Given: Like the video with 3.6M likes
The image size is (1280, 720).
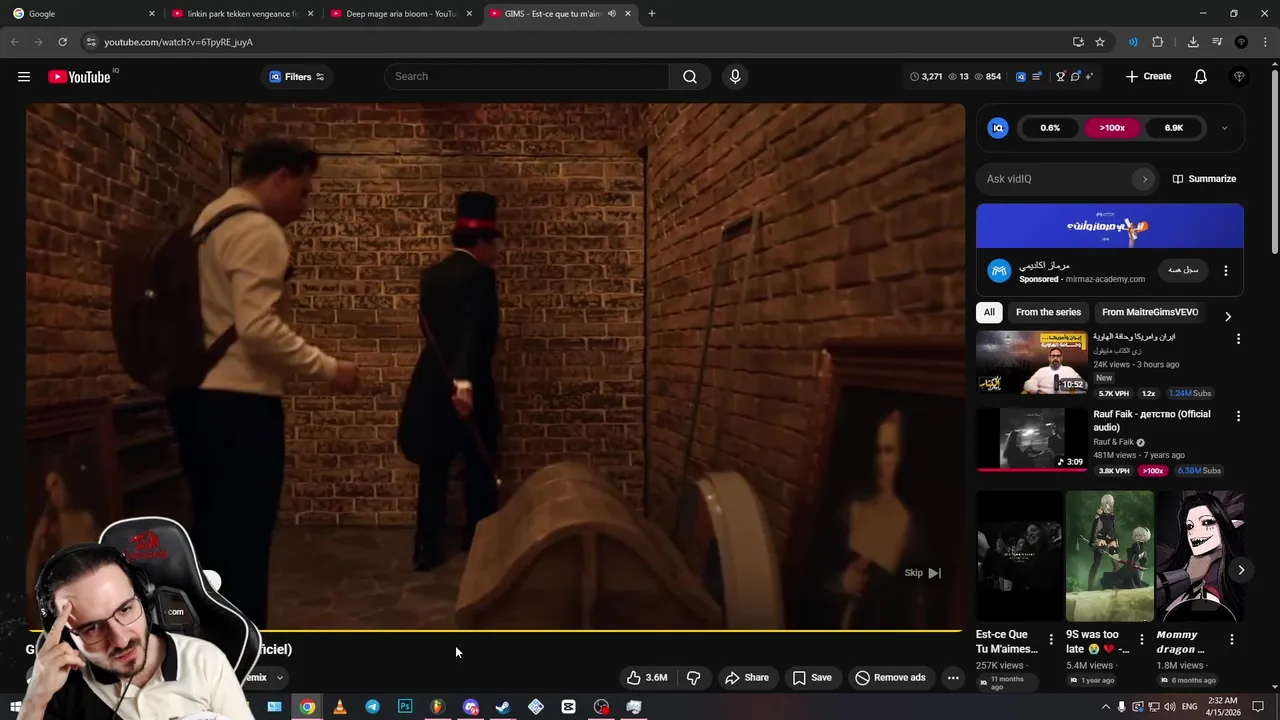Looking at the screenshot, I should click(x=647, y=678).
